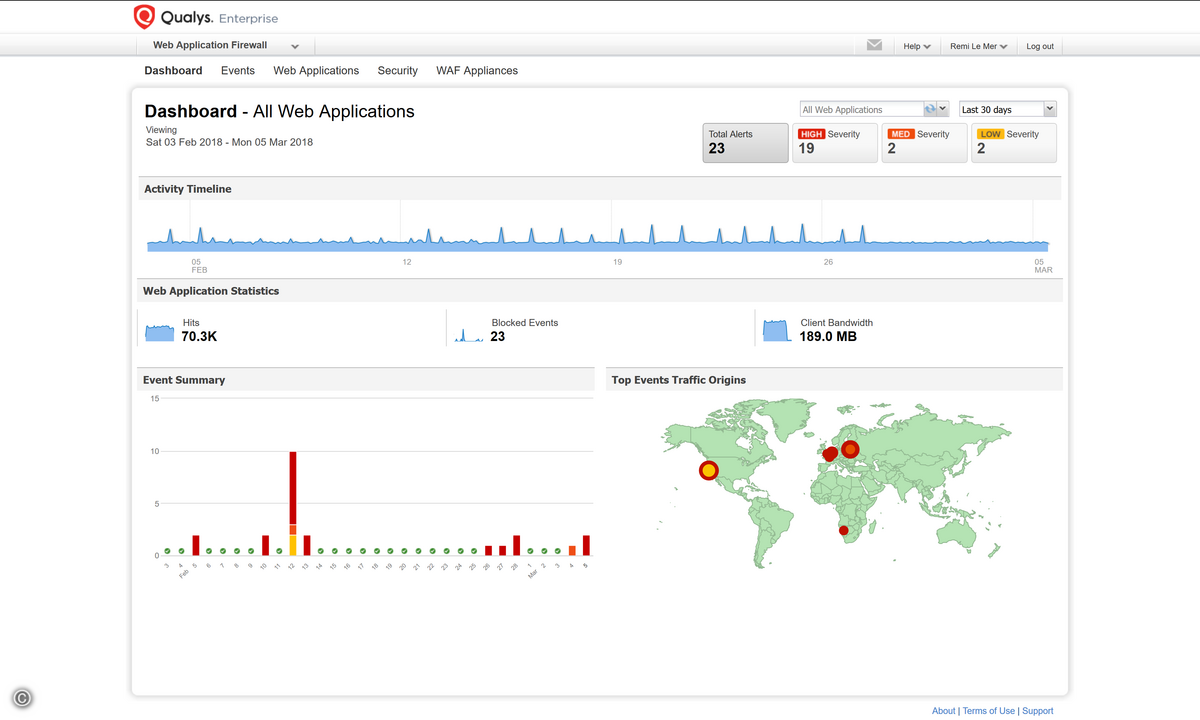The width and height of the screenshot is (1200, 720).
Task: Open the Web Applications tab
Action: (316, 71)
